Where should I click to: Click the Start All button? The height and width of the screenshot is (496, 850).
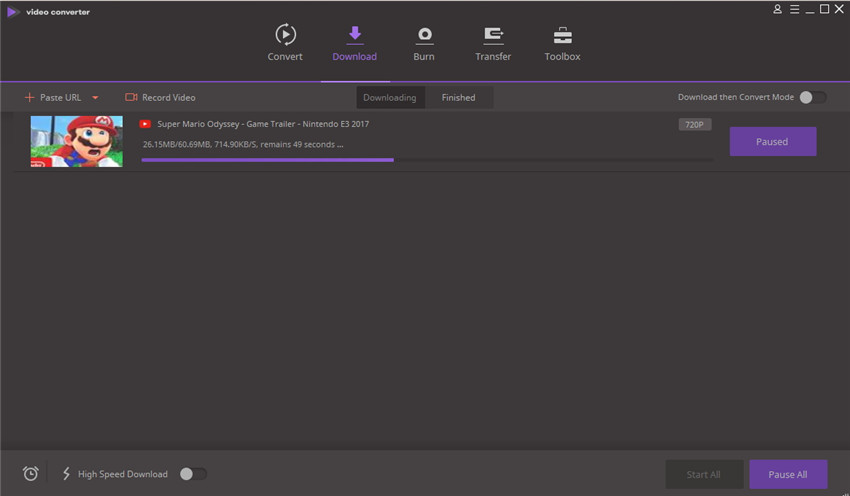coord(704,474)
